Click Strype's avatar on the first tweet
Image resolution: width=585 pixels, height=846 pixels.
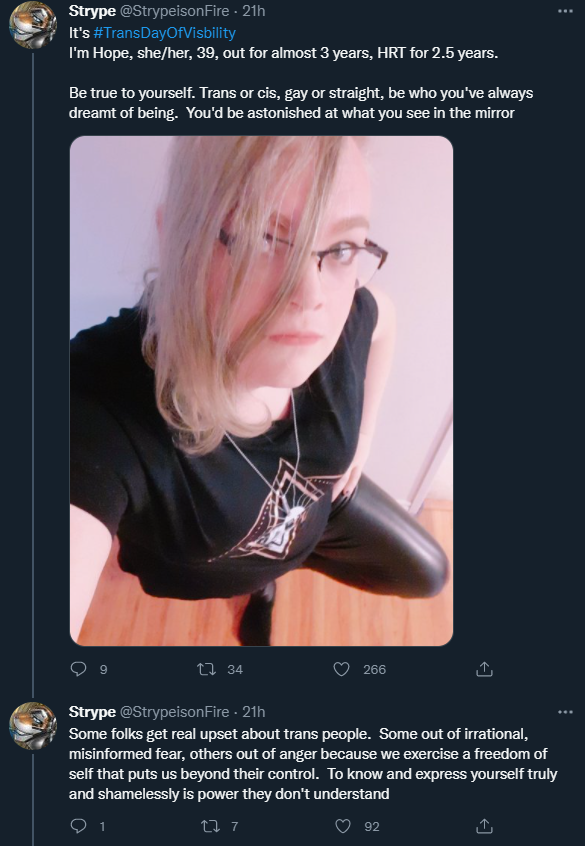tap(33, 25)
